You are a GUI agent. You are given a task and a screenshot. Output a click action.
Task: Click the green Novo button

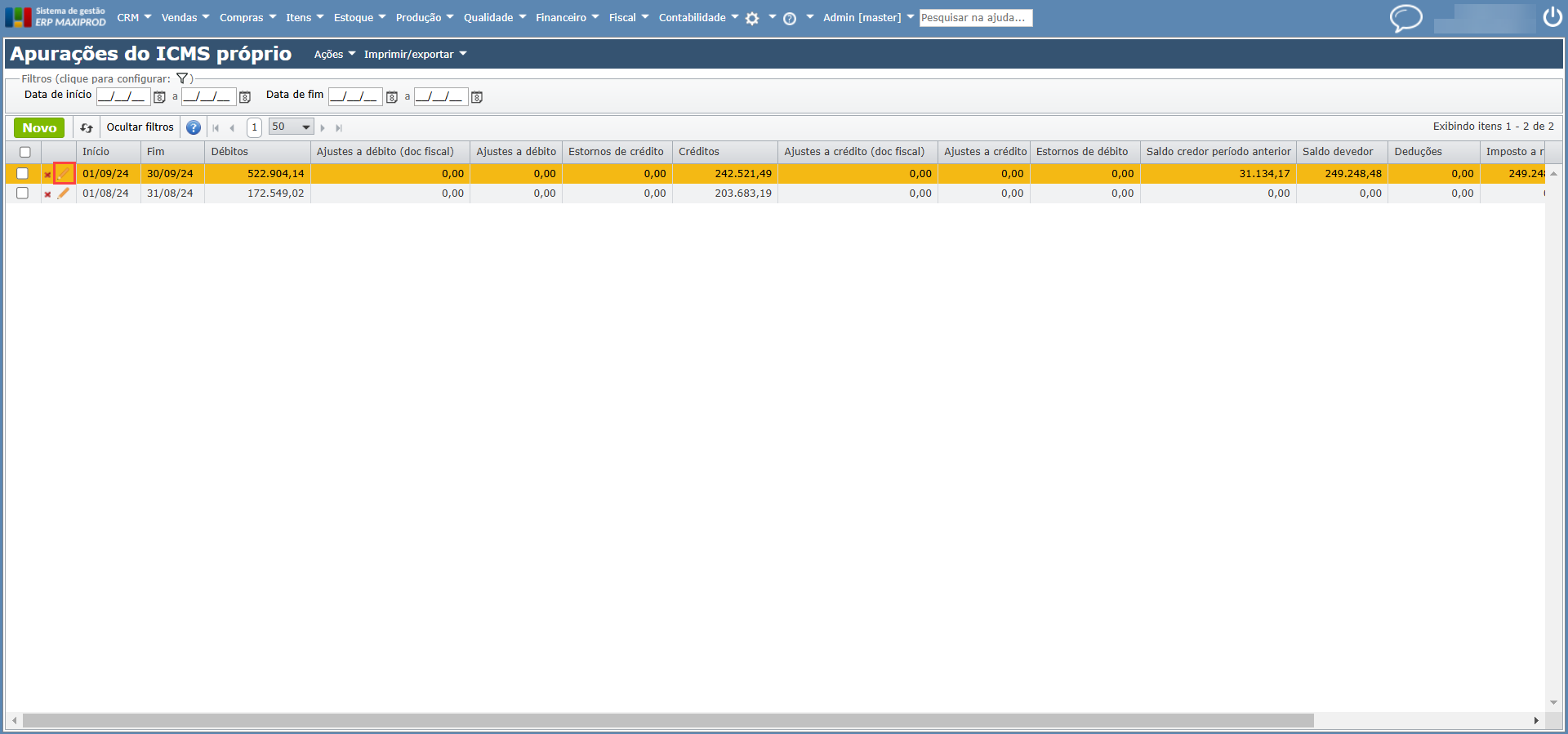[x=39, y=127]
